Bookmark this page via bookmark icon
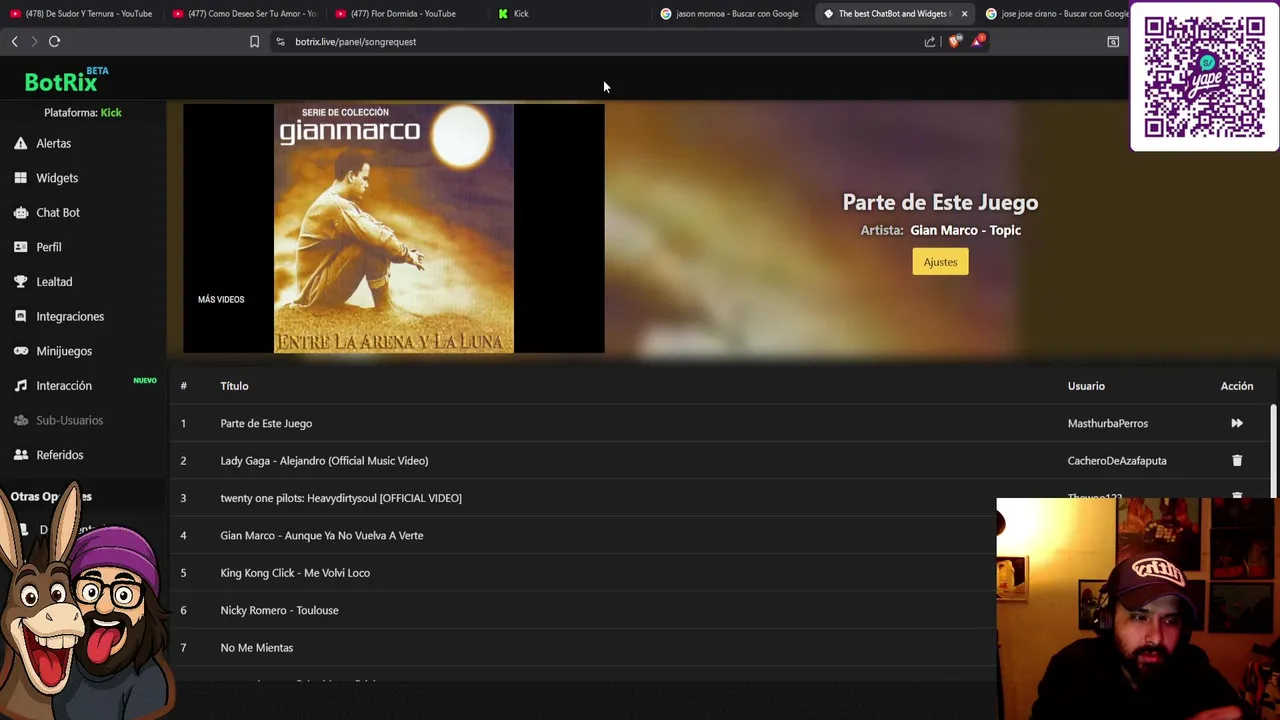1280x720 pixels. pos(254,42)
